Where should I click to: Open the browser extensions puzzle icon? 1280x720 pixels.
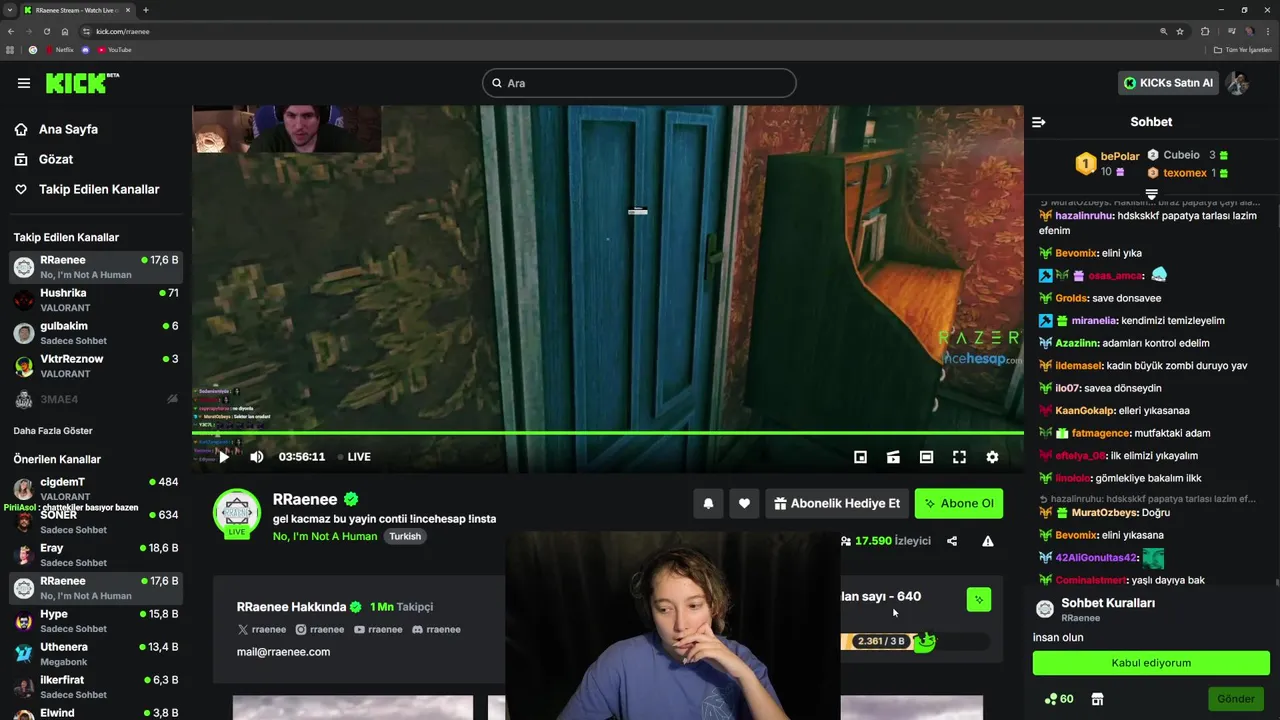(x=1205, y=31)
